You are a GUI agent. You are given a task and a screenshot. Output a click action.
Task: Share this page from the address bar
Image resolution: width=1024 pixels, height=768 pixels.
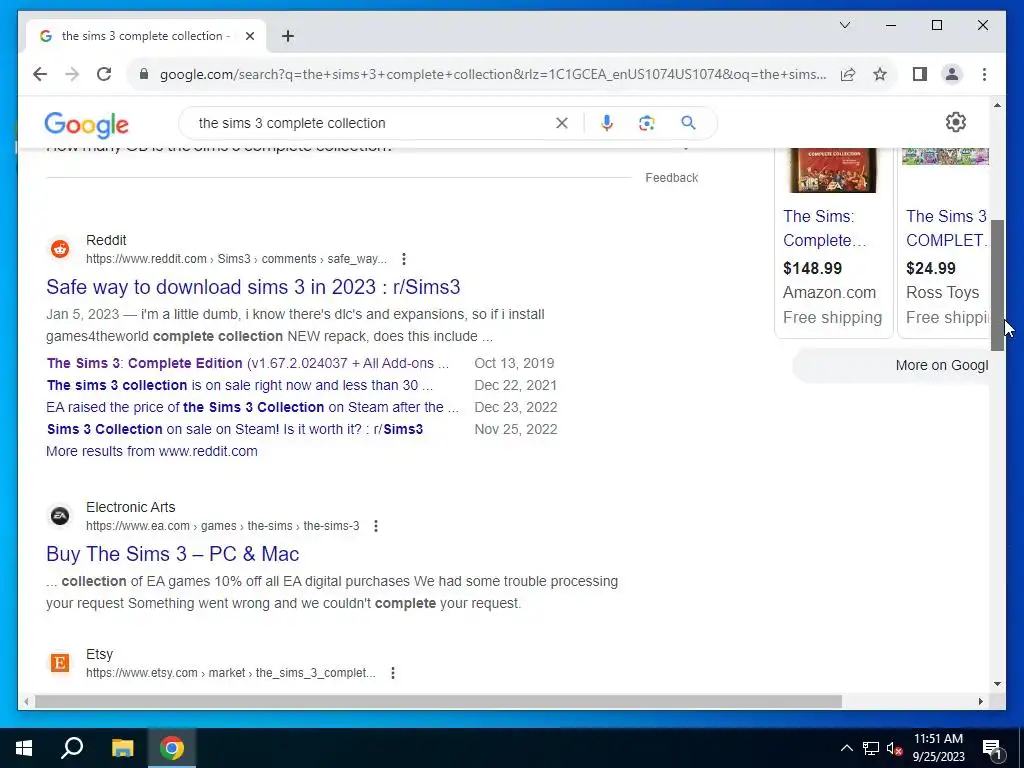tap(848, 74)
